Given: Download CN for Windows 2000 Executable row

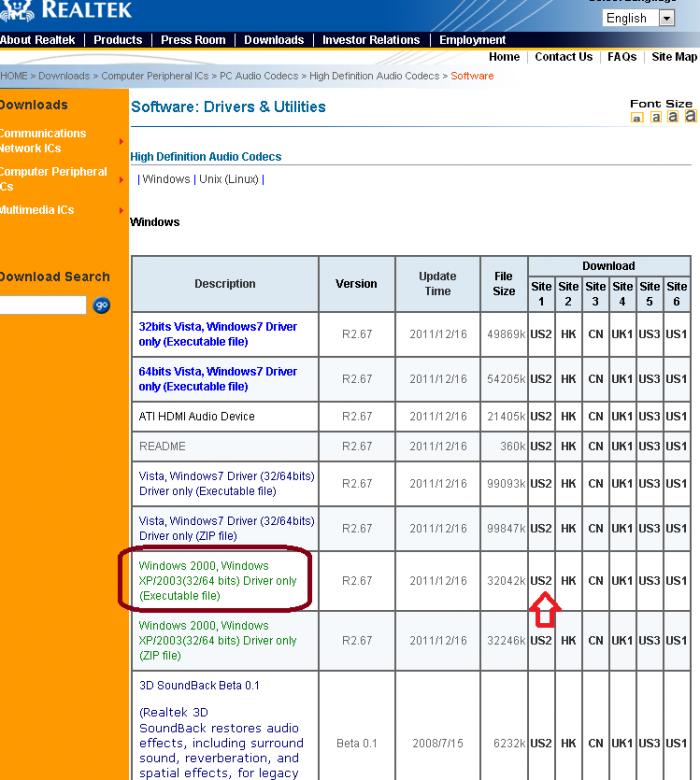Looking at the screenshot, I should point(596,581).
